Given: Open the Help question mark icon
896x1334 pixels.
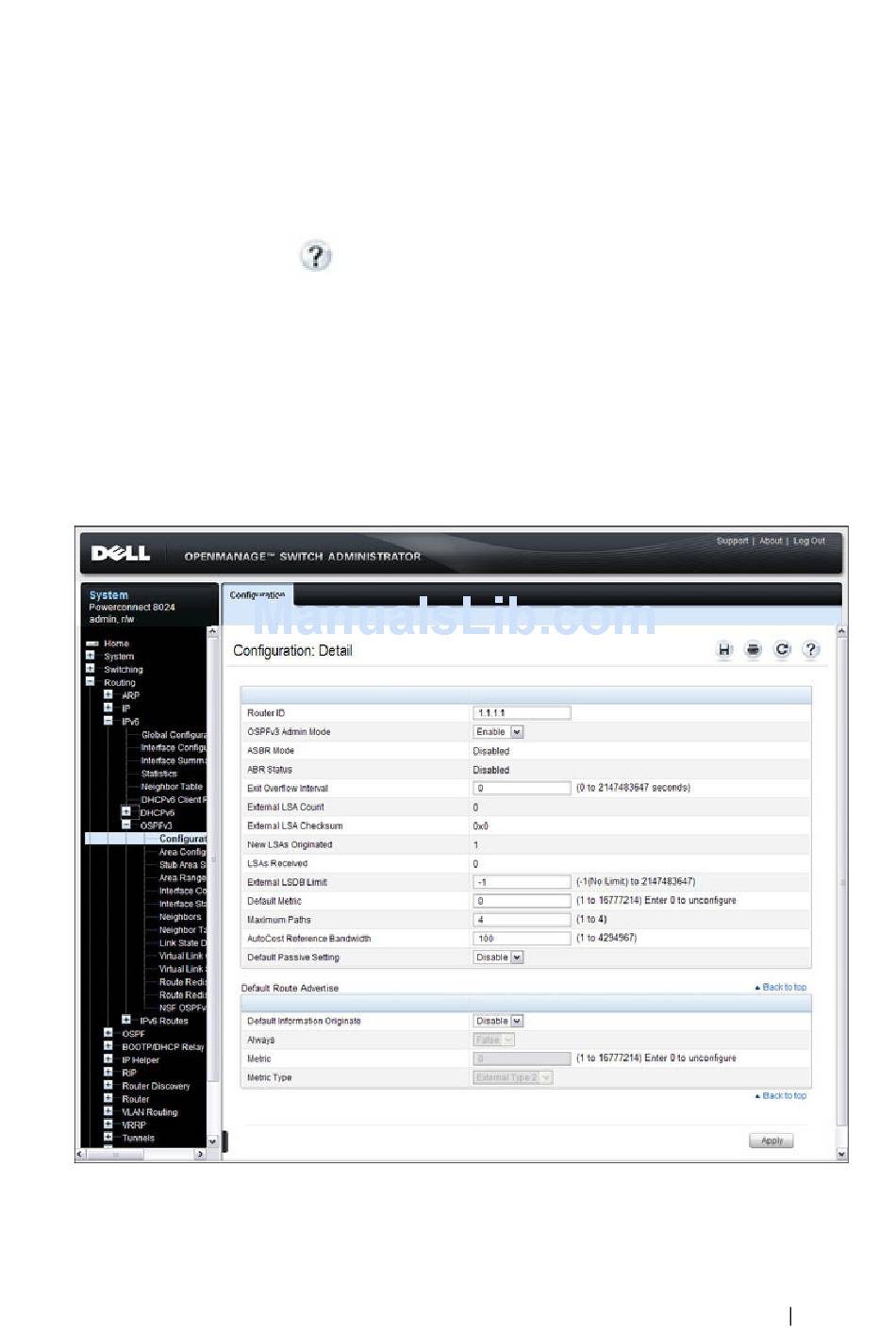Looking at the screenshot, I should pyautogui.click(x=810, y=649).
